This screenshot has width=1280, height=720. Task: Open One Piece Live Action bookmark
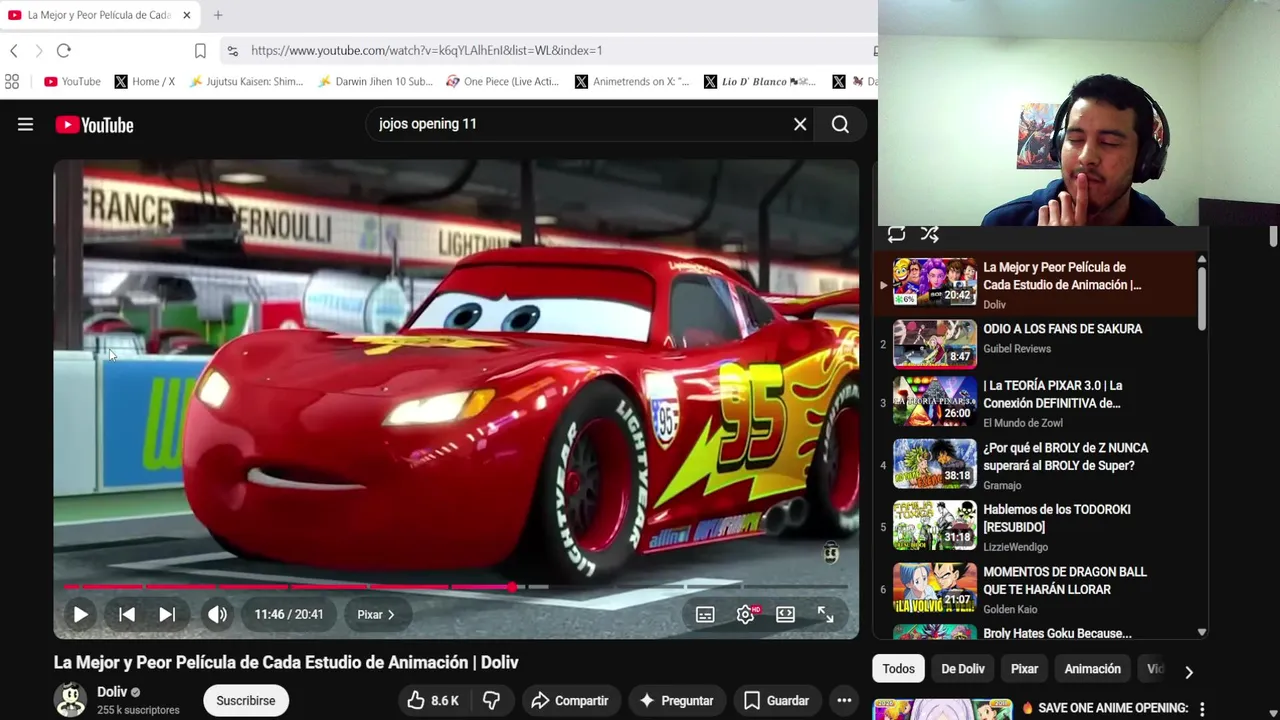coord(503,82)
